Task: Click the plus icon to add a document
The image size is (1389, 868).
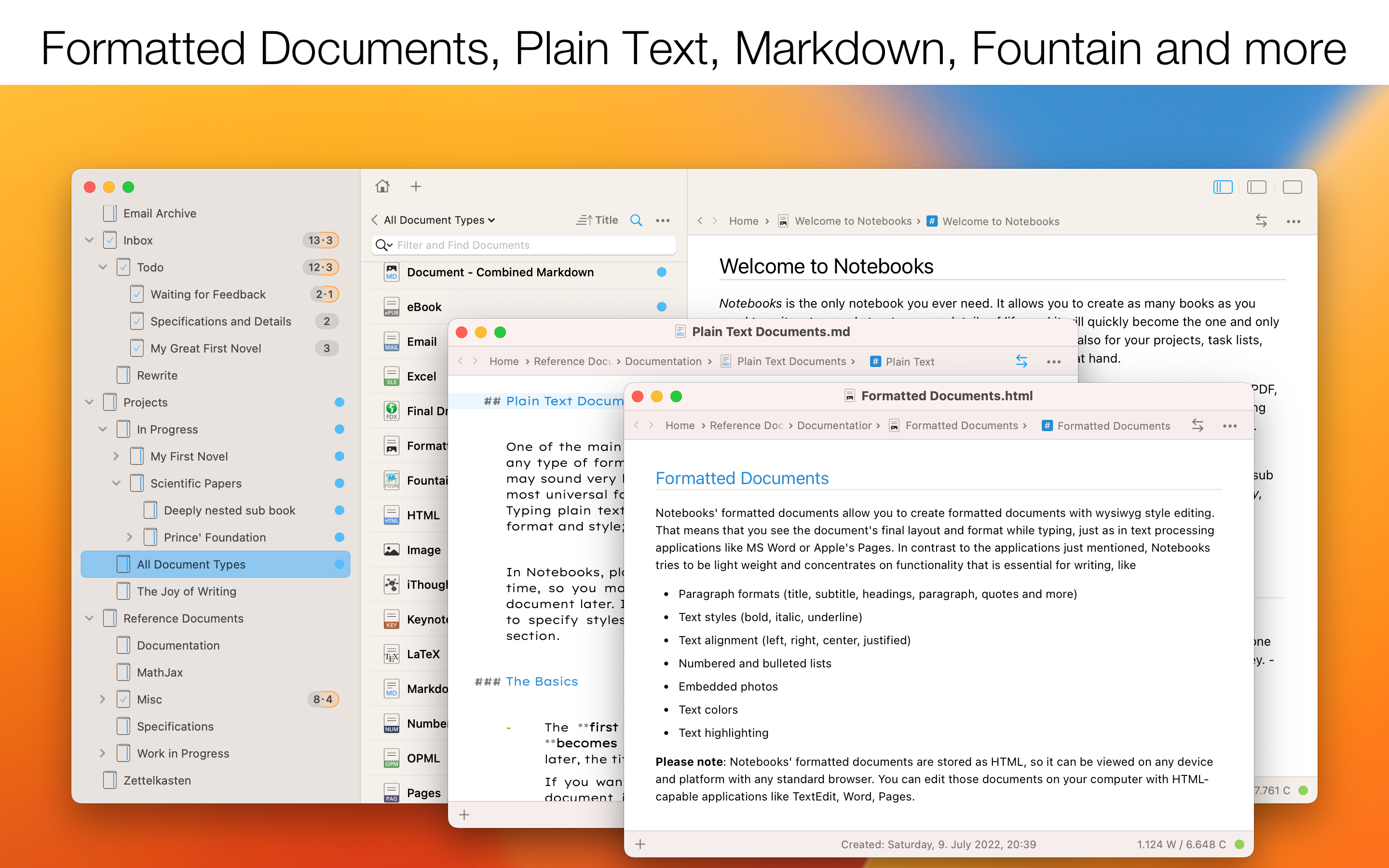Action: point(416,187)
